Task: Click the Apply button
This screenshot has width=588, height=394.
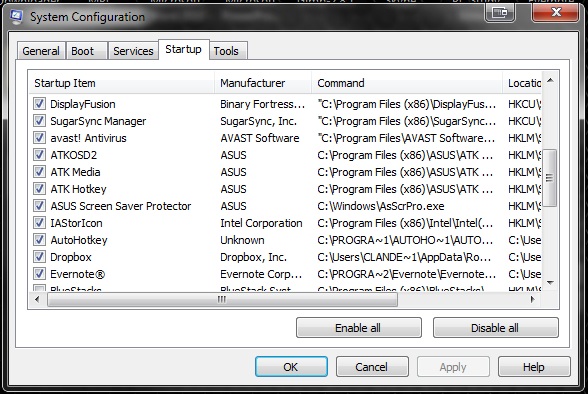Action: tap(453, 367)
